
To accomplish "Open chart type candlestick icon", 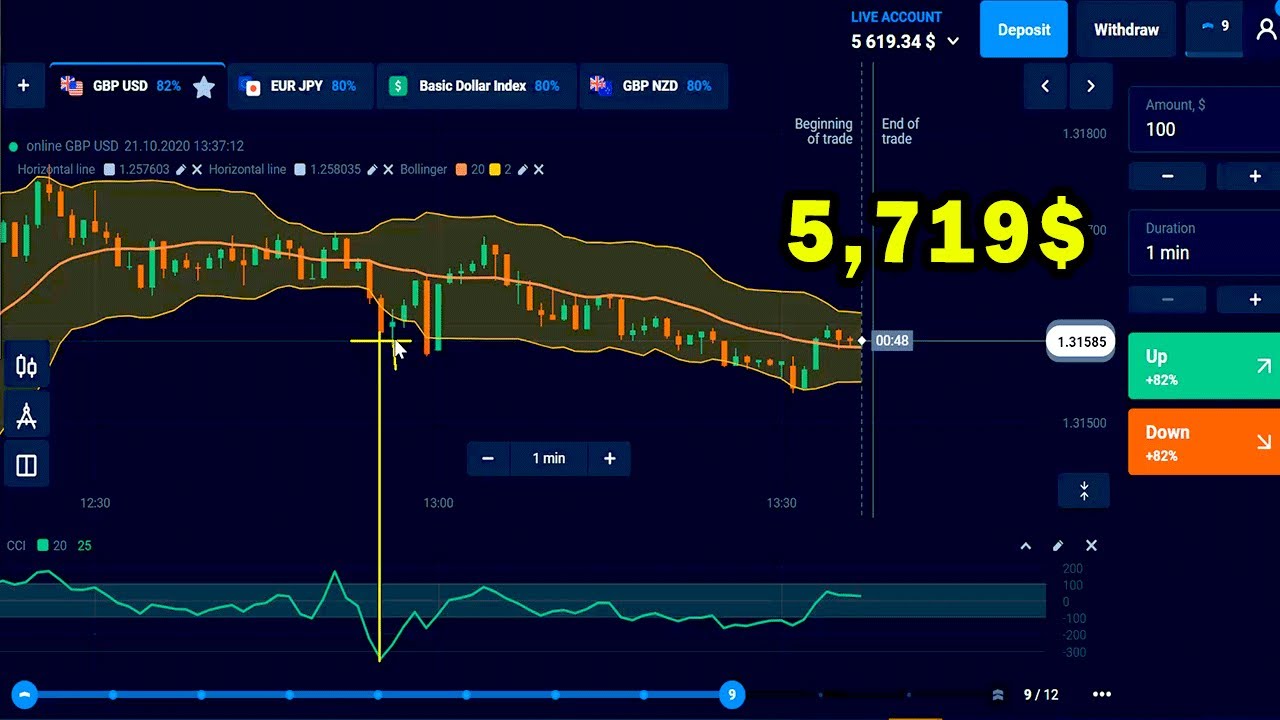I will (x=26, y=367).
